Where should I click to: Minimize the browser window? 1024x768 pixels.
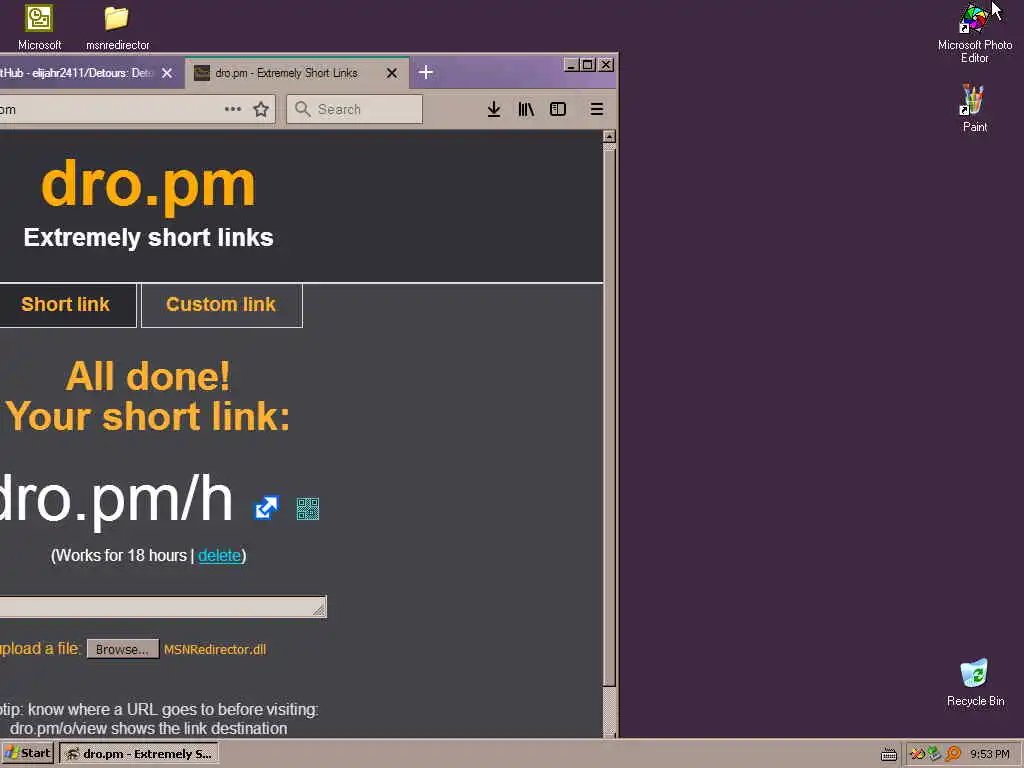(x=571, y=65)
